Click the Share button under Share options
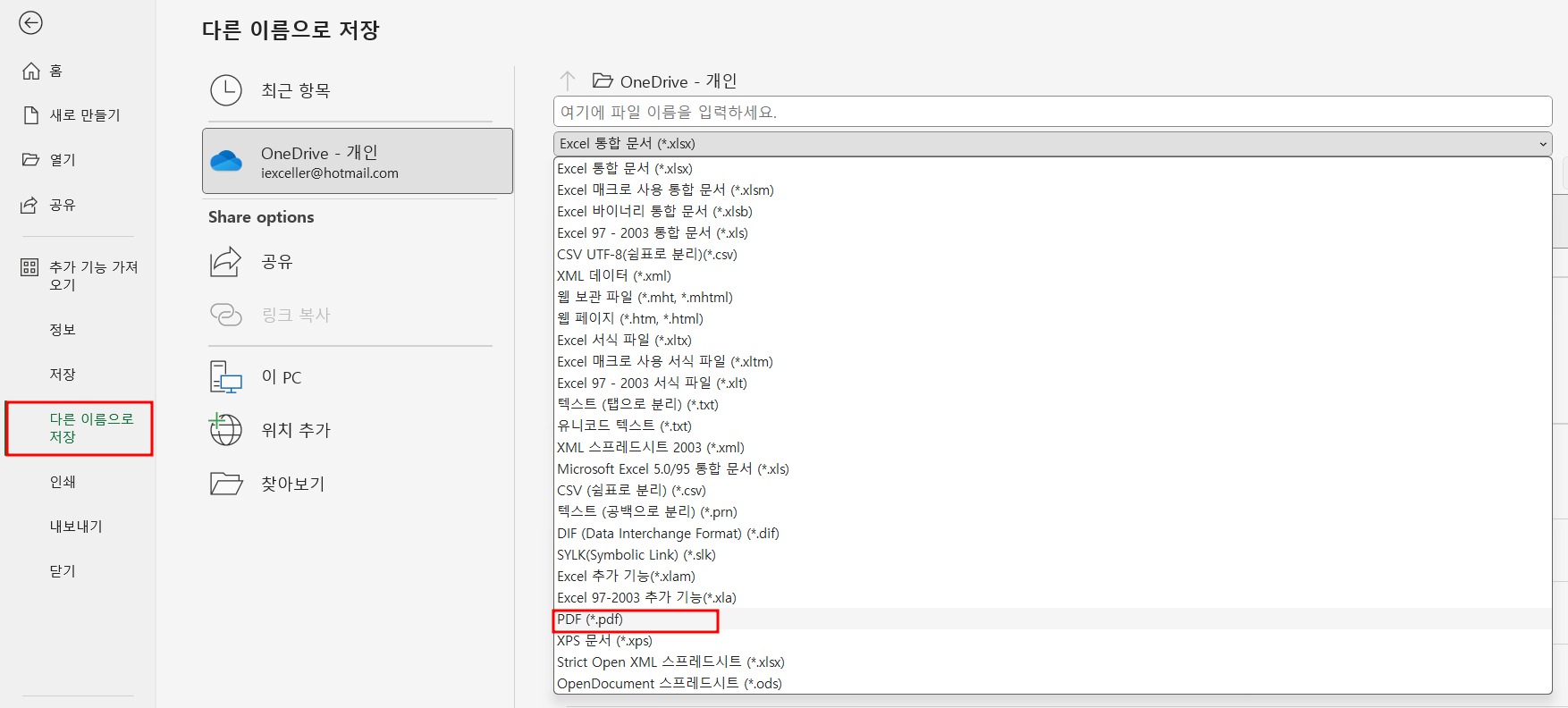 coord(277,262)
